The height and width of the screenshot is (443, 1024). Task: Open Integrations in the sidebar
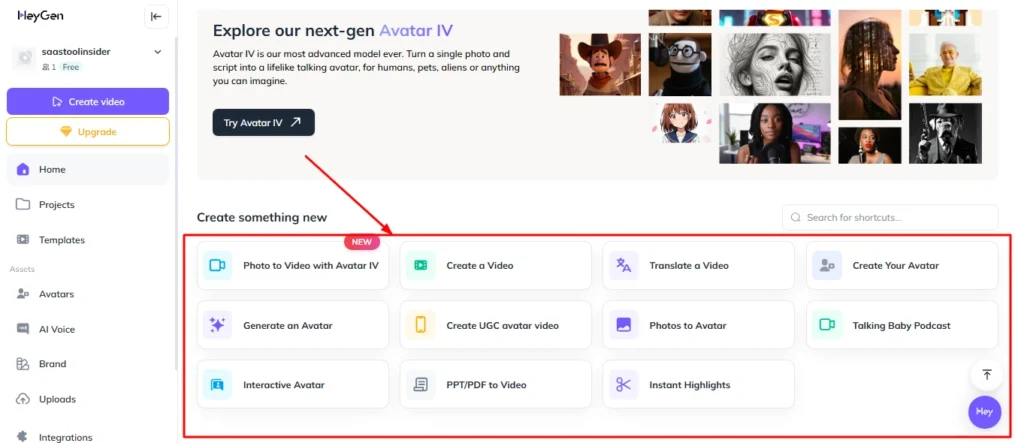[x=88, y=436]
